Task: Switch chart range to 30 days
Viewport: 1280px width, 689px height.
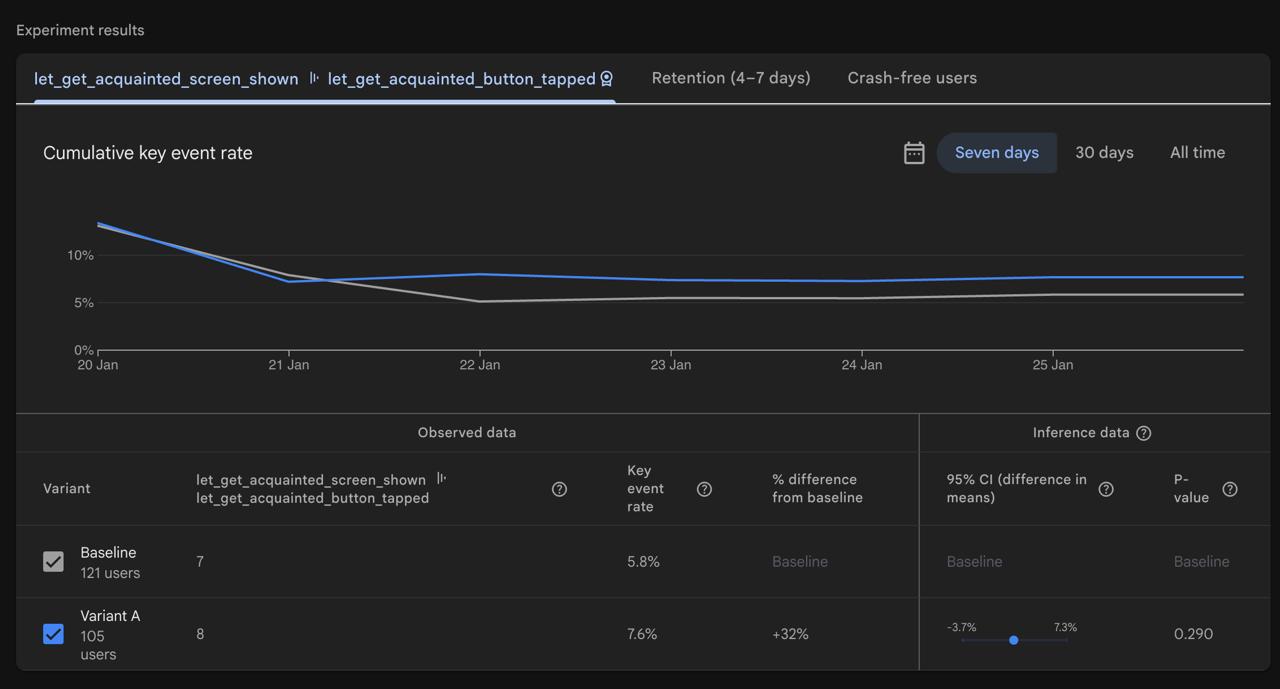Action: tap(1104, 153)
